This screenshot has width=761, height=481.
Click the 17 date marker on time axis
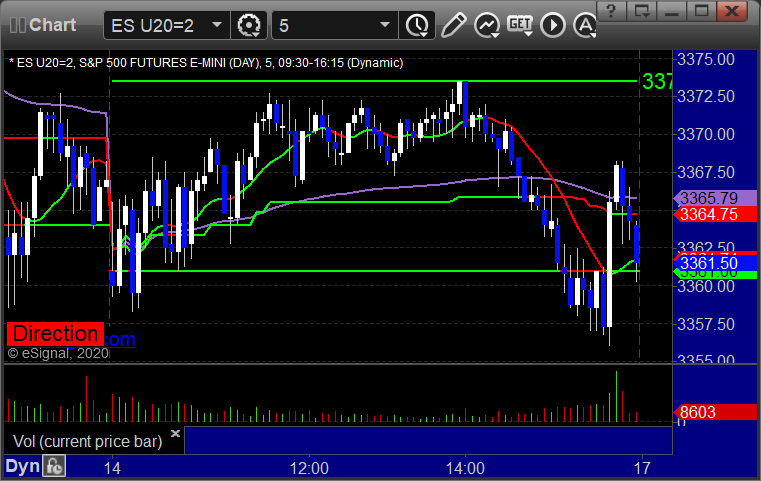642,468
